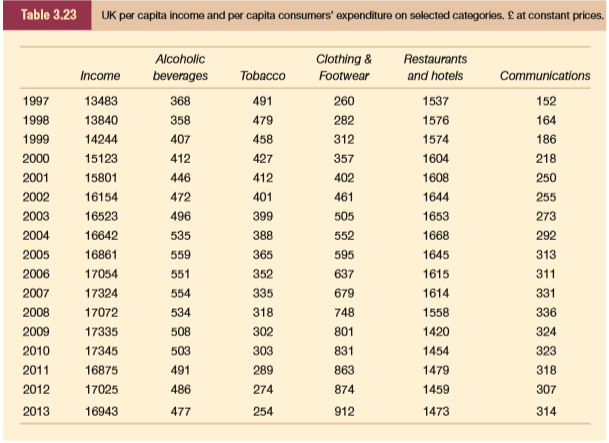Click clothing value 260 for 1997

344,101
